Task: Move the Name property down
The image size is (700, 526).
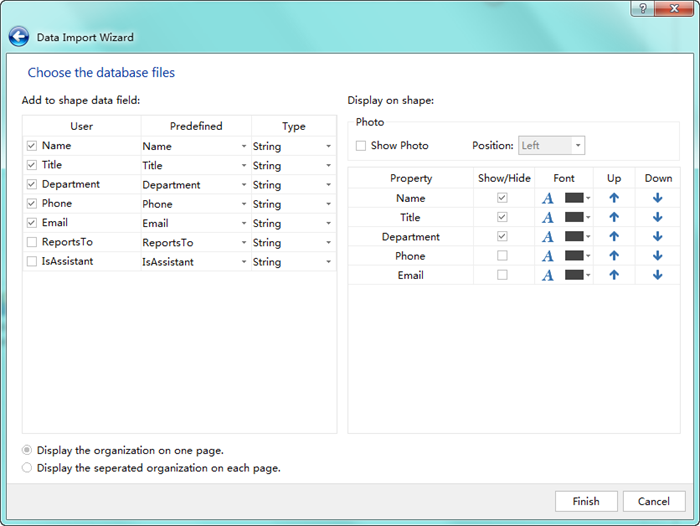Action: pyautogui.click(x=657, y=198)
